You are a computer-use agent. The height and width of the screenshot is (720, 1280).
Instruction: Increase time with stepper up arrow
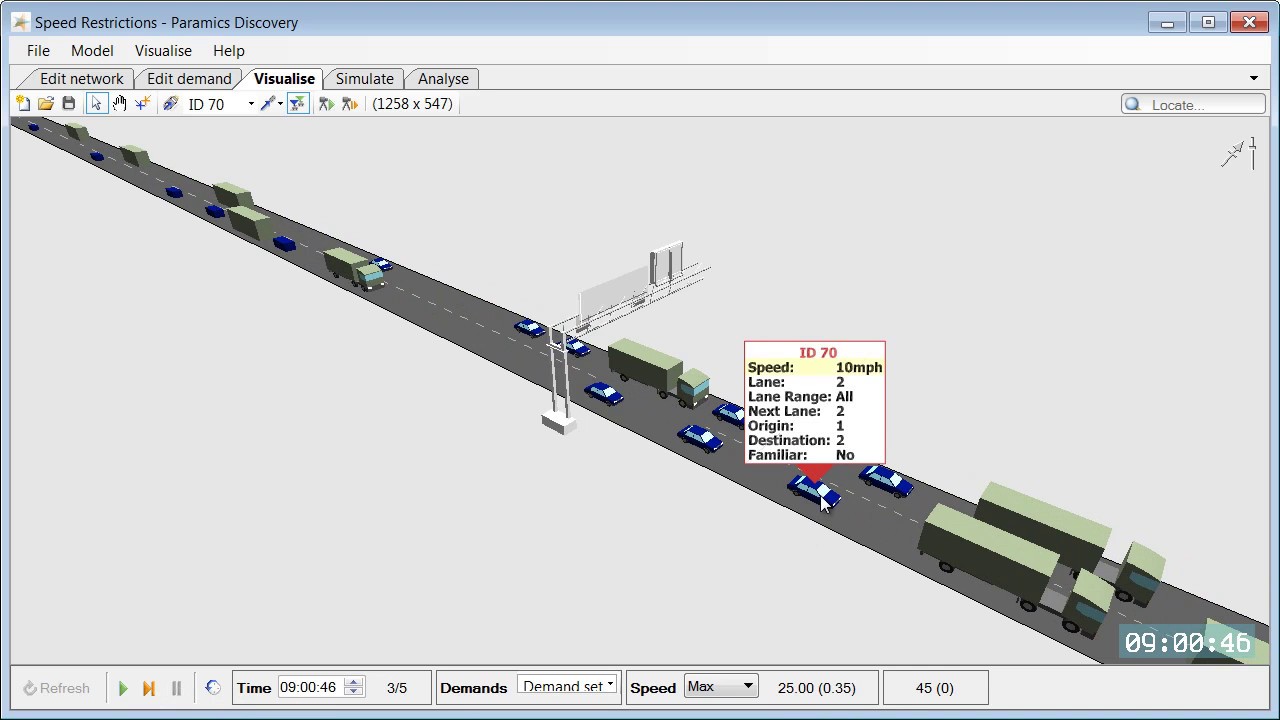pos(353,682)
